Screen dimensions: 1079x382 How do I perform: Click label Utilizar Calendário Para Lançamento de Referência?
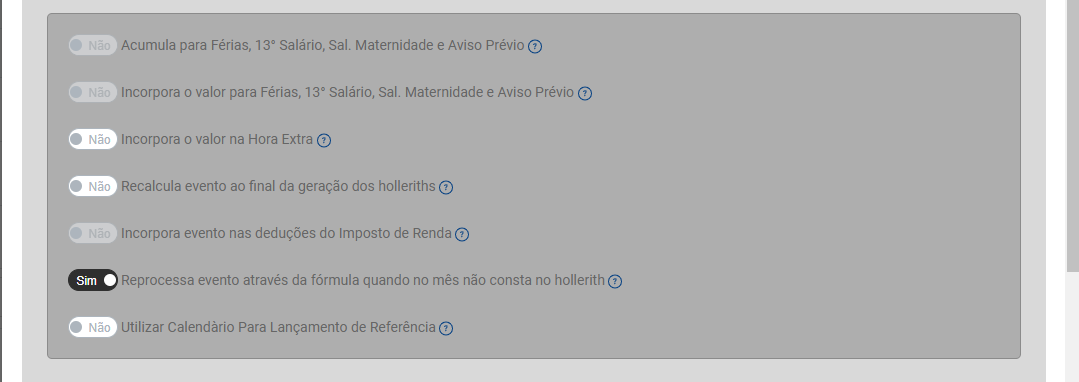click(x=278, y=328)
